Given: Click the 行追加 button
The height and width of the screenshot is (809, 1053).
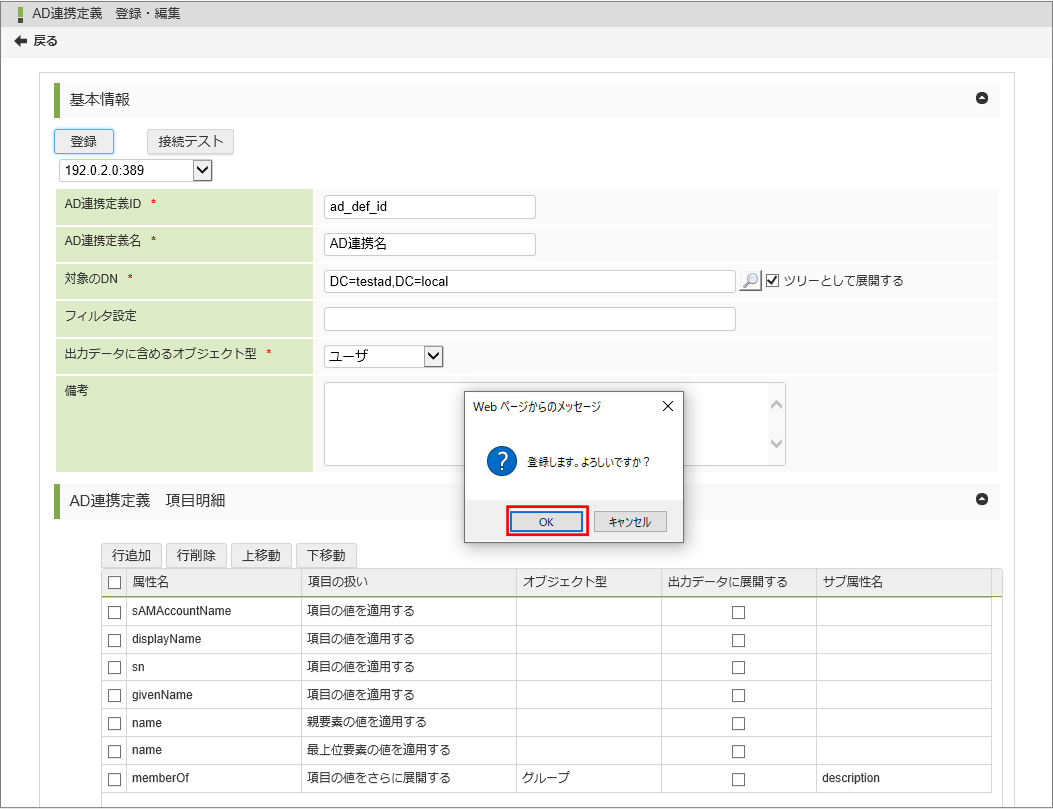Looking at the screenshot, I should (131, 555).
